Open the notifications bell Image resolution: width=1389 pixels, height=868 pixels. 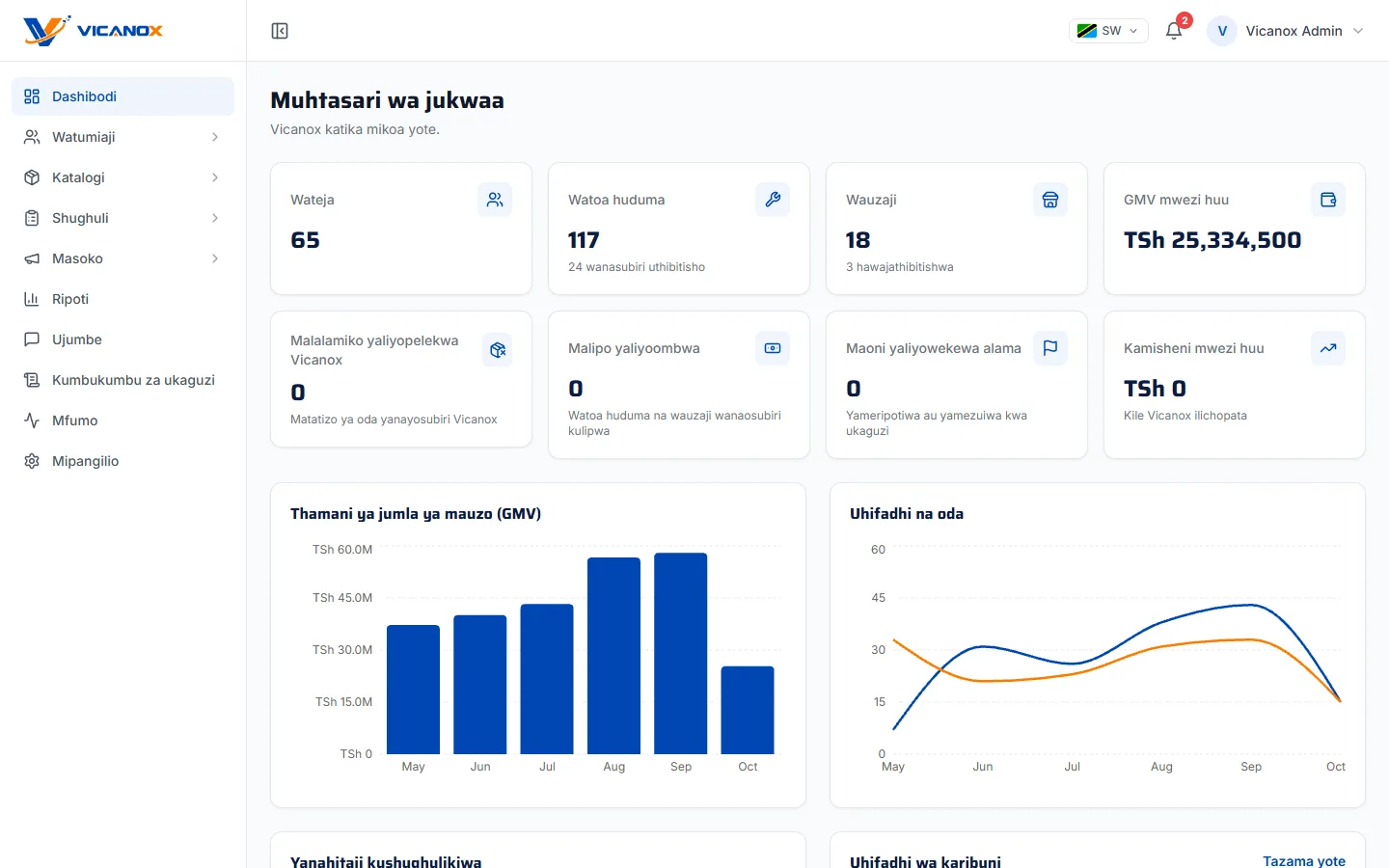click(1174, 31)
